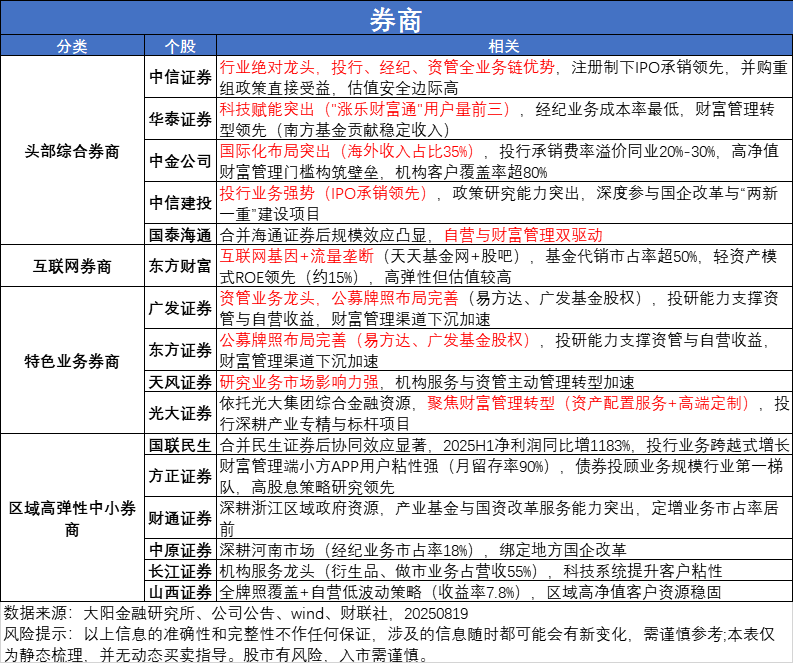
Task: Click the 东方财富 stock name
Action: 180,267
